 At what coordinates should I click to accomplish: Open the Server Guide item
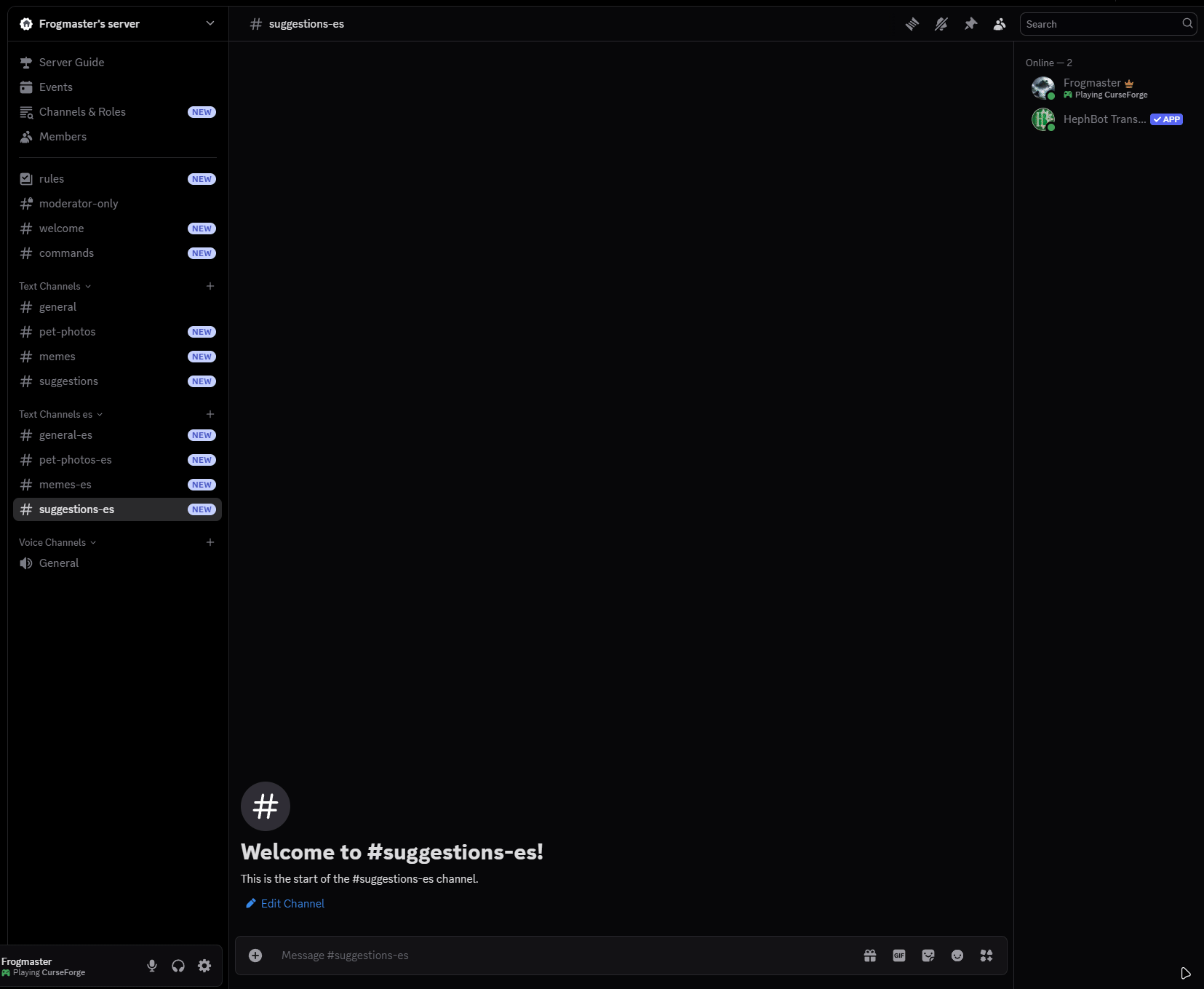tap(71, 63)
